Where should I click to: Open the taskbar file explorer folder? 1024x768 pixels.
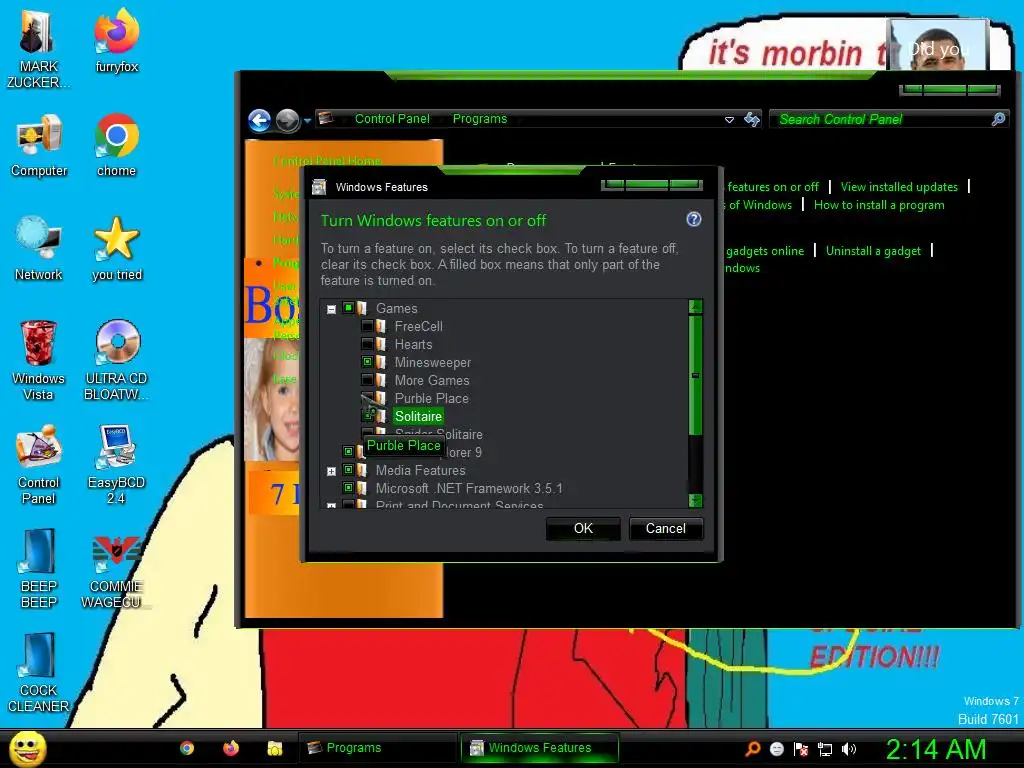(x=275, y=748)
